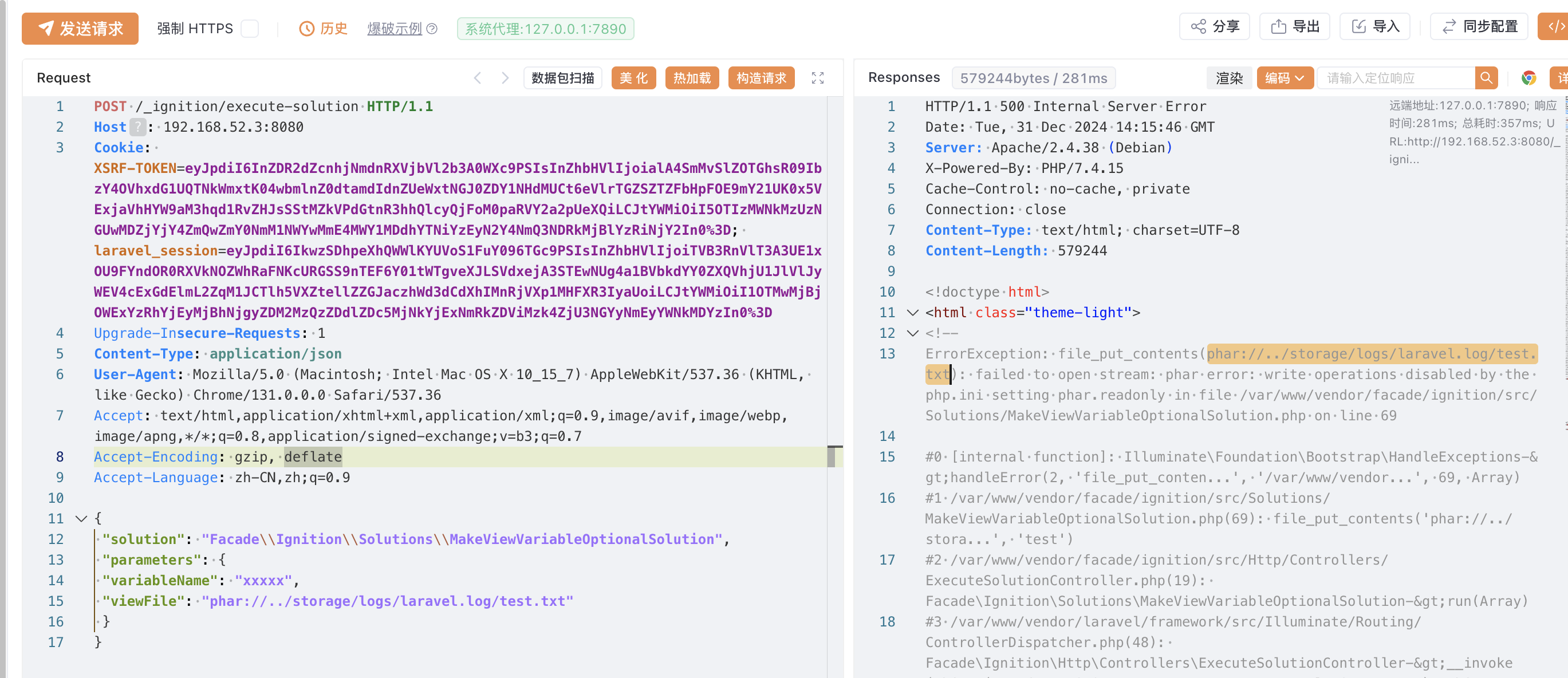Click the 分享 share icon button

point(1214,26)
